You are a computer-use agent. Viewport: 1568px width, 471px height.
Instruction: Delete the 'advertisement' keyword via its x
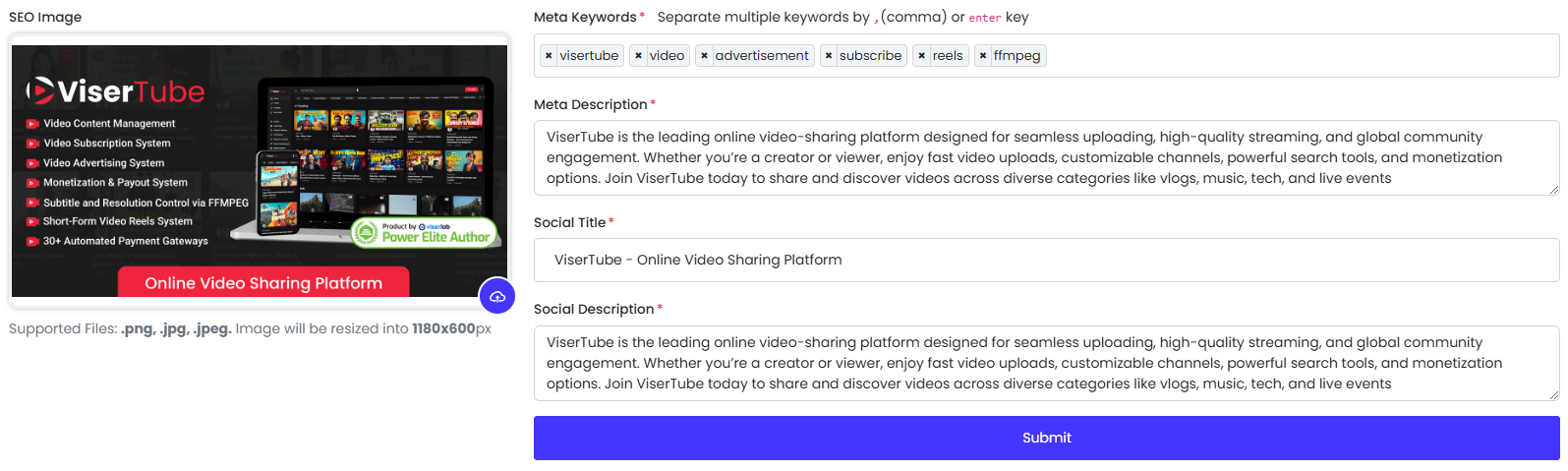tap(704, 56)
